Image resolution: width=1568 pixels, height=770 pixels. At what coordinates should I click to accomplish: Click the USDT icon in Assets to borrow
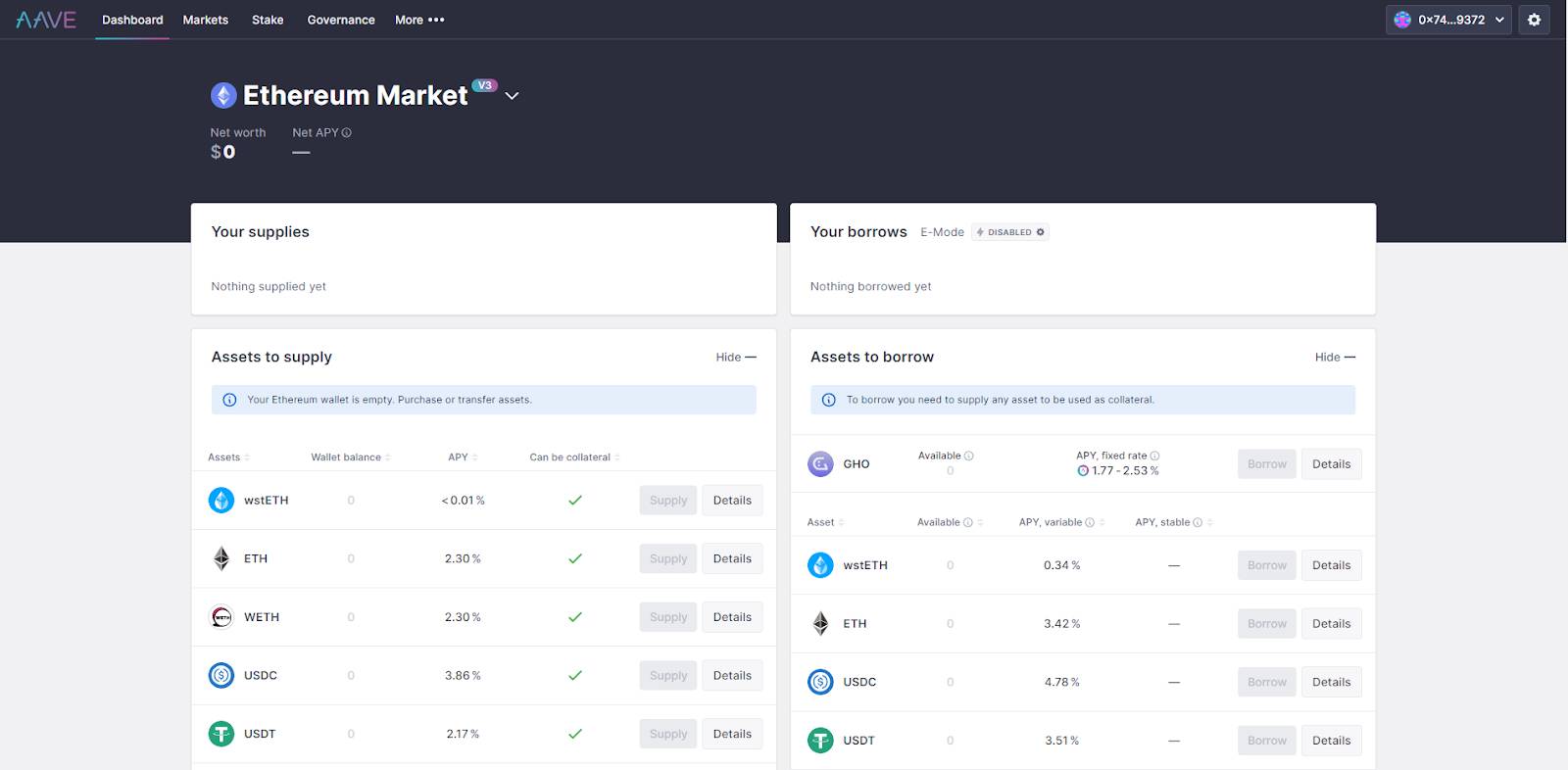(x=820, y=741)
